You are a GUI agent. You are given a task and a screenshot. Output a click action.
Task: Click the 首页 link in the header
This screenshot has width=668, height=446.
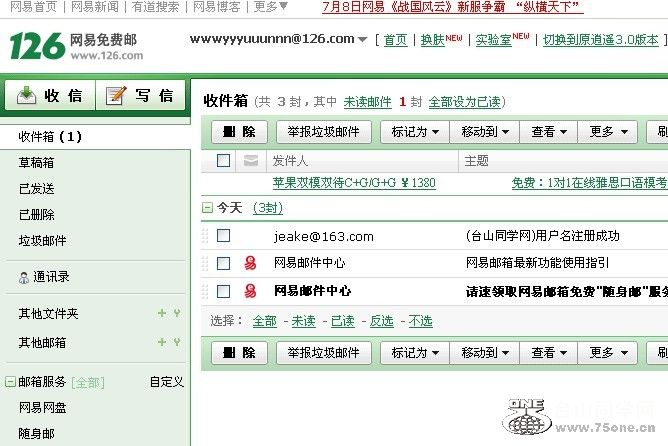point(395,40)
